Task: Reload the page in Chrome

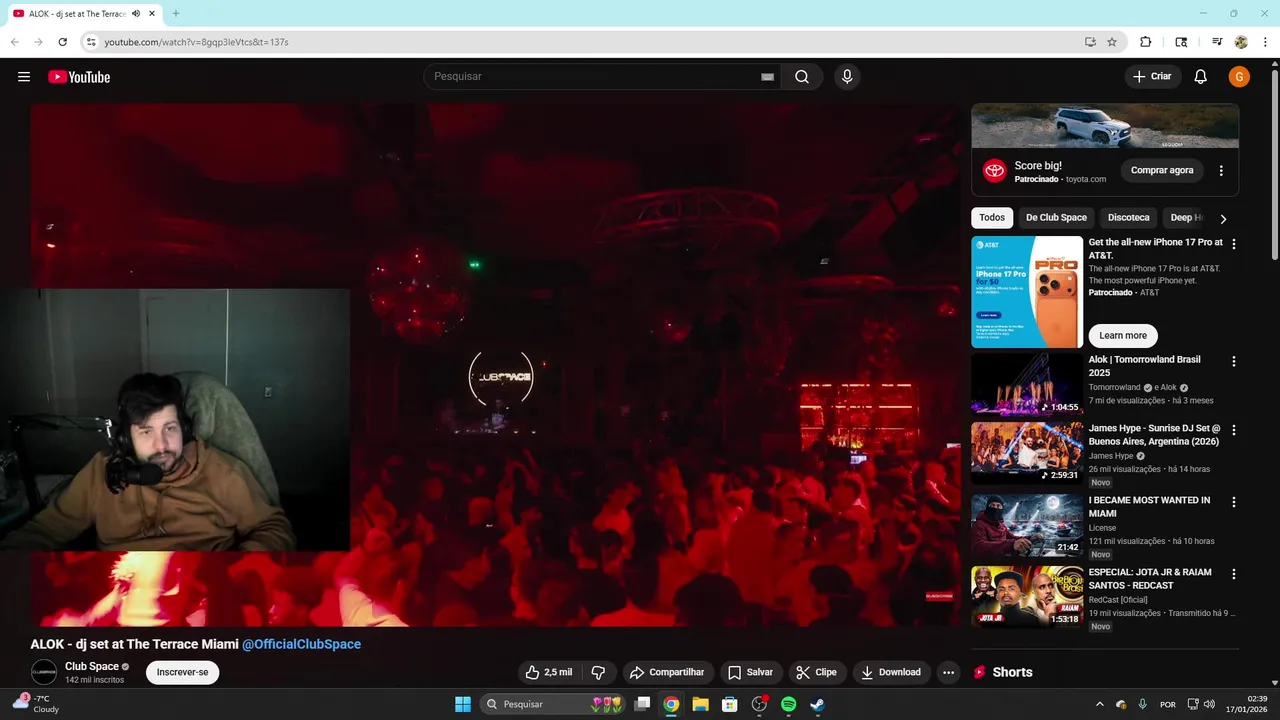Action: point(62,42)
